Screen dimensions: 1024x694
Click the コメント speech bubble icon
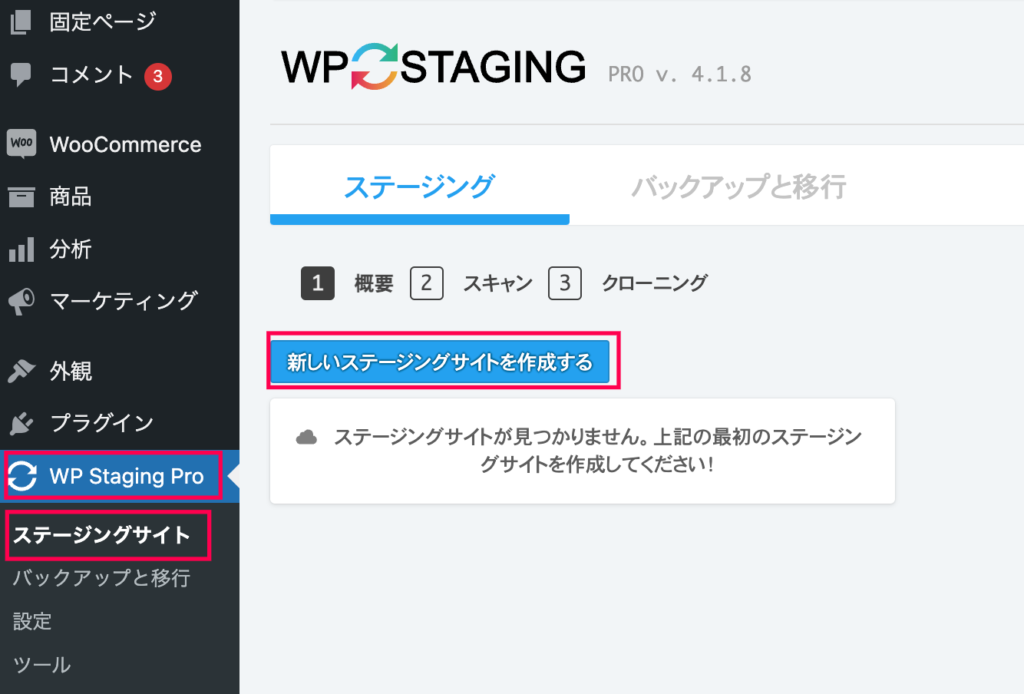21,75
